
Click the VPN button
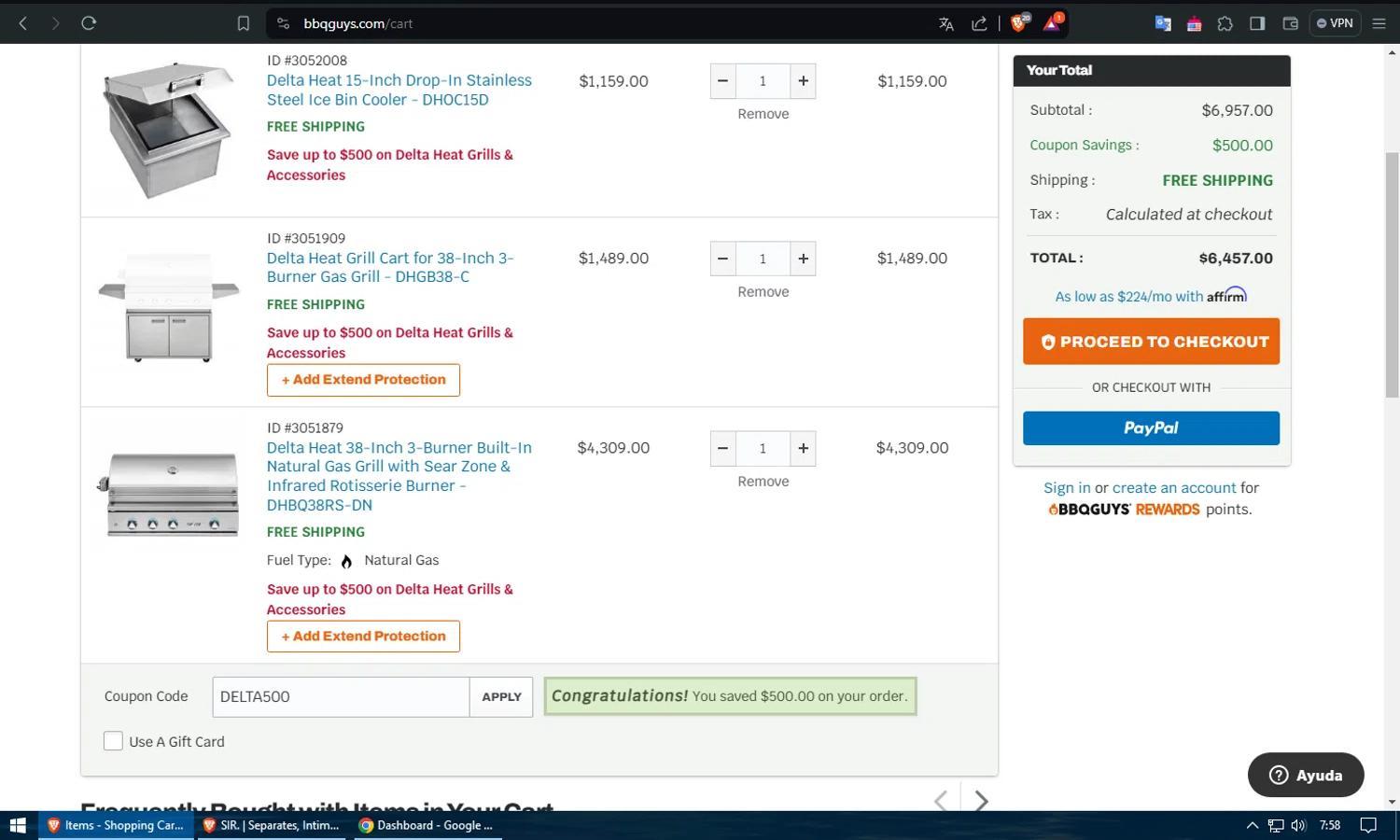click(1335, 23)
